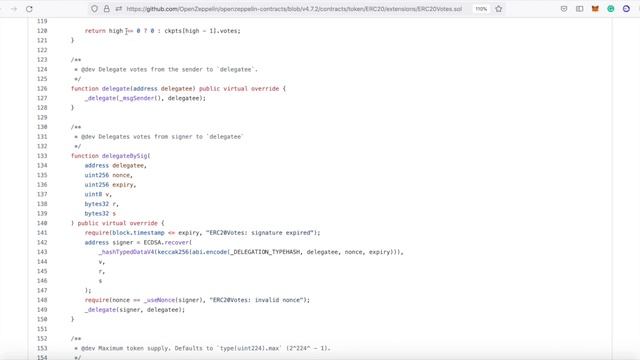
Task: Click 'Maximum token supply' comment text
Action: 133,348
